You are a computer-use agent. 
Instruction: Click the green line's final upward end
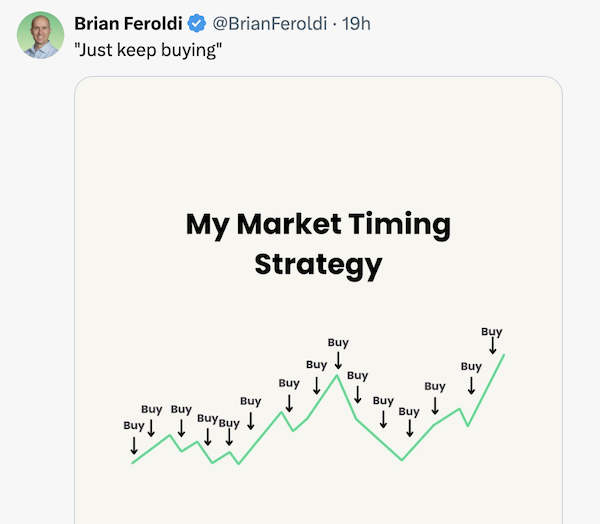pyautogui.click(x=504, y=356)
